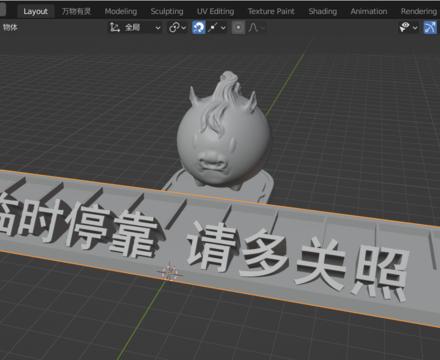
Task: Open the Animation workspace tab
Action: [369, 11]
